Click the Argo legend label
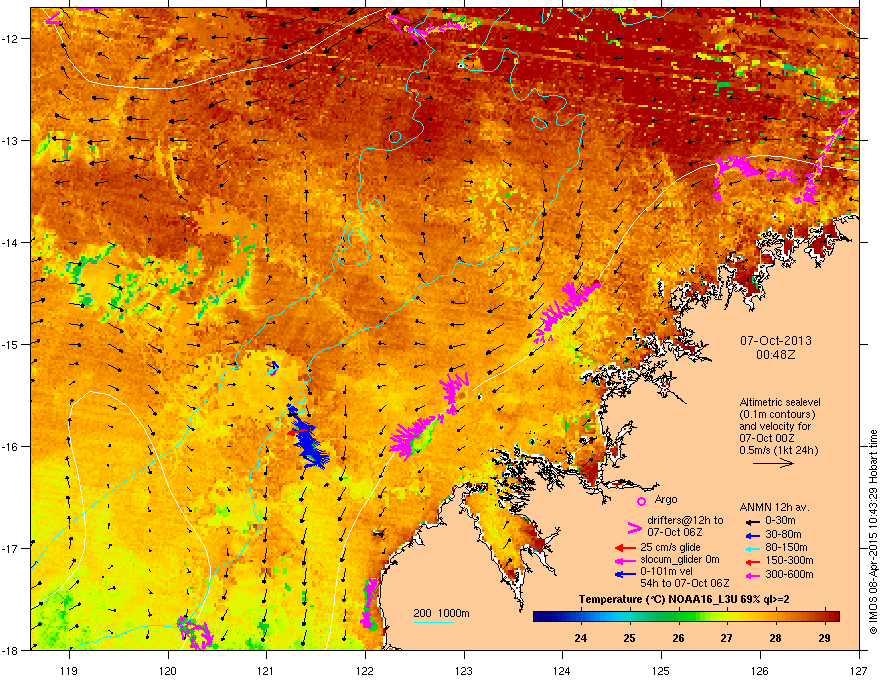The image size is (880, 680). (666, 499)
